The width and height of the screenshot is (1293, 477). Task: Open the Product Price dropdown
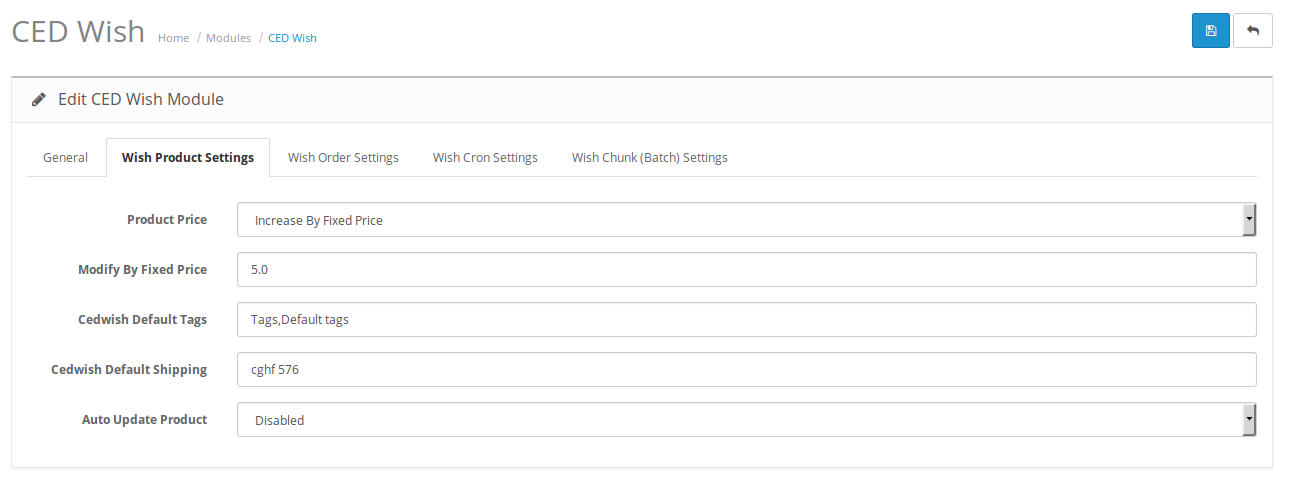point(740,220)
